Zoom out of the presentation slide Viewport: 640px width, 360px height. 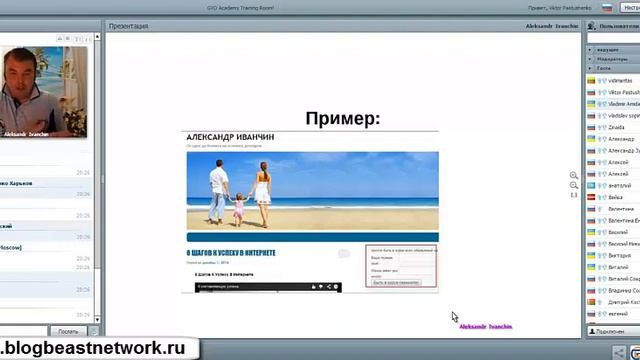click(573, 185)
